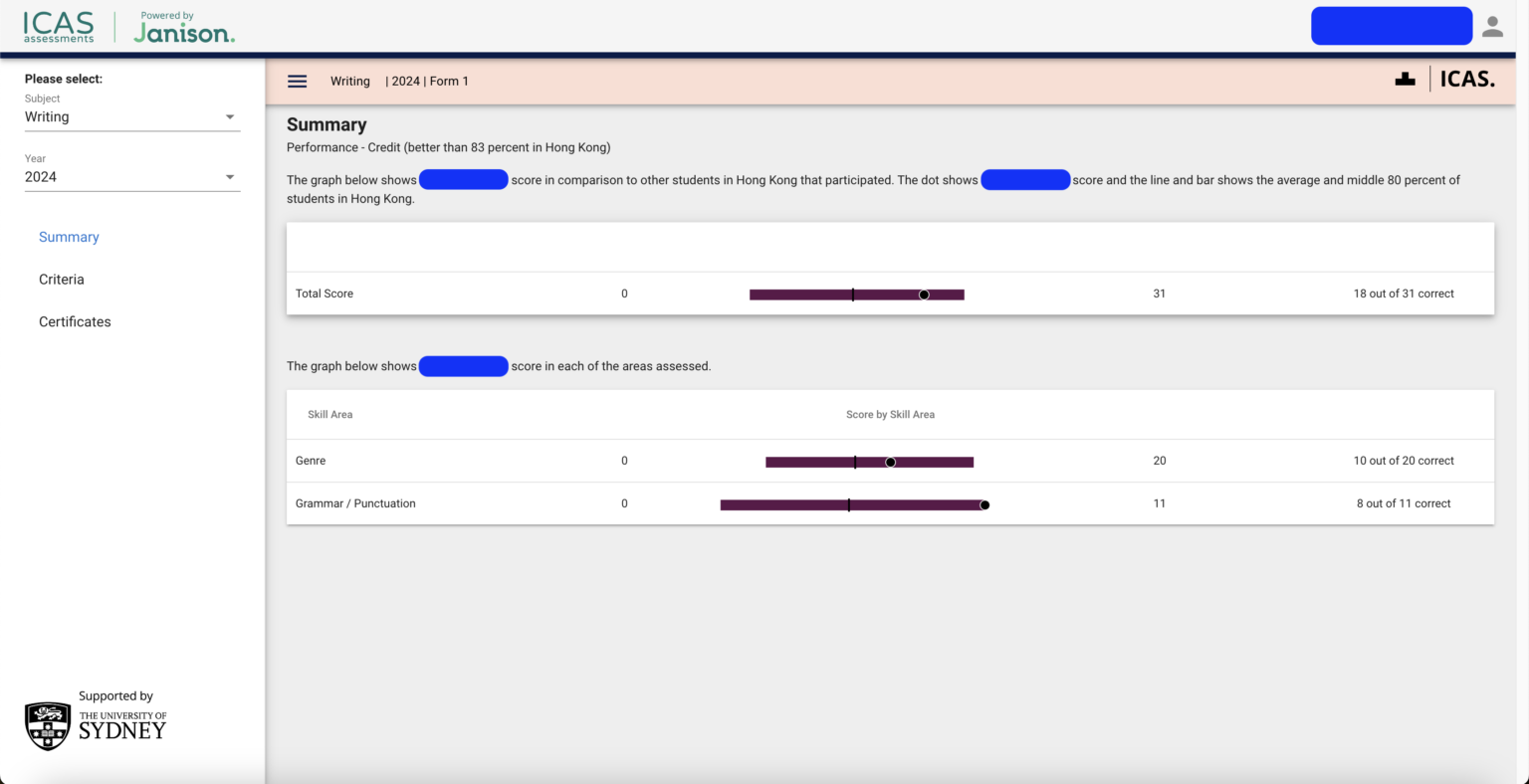Click the Janison logo

point(184,29)
